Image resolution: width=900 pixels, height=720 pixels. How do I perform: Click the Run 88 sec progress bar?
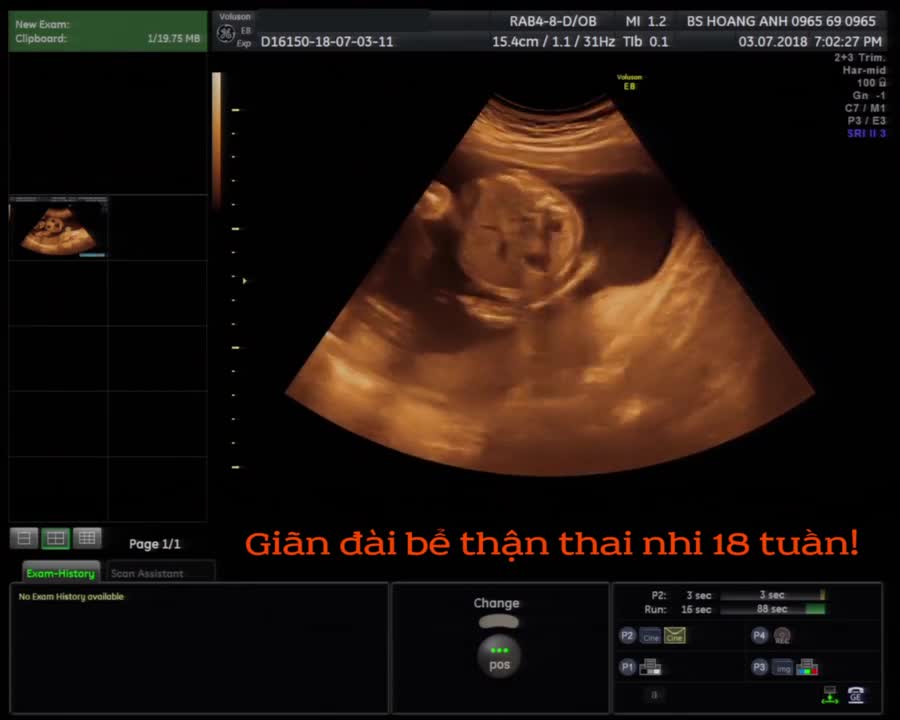773,609
